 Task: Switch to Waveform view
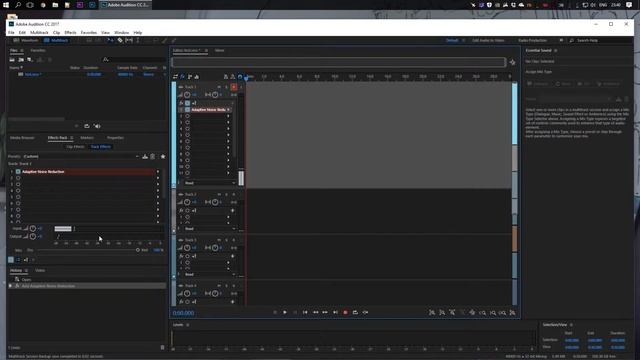pyautogui.click(x=26, y=40)
